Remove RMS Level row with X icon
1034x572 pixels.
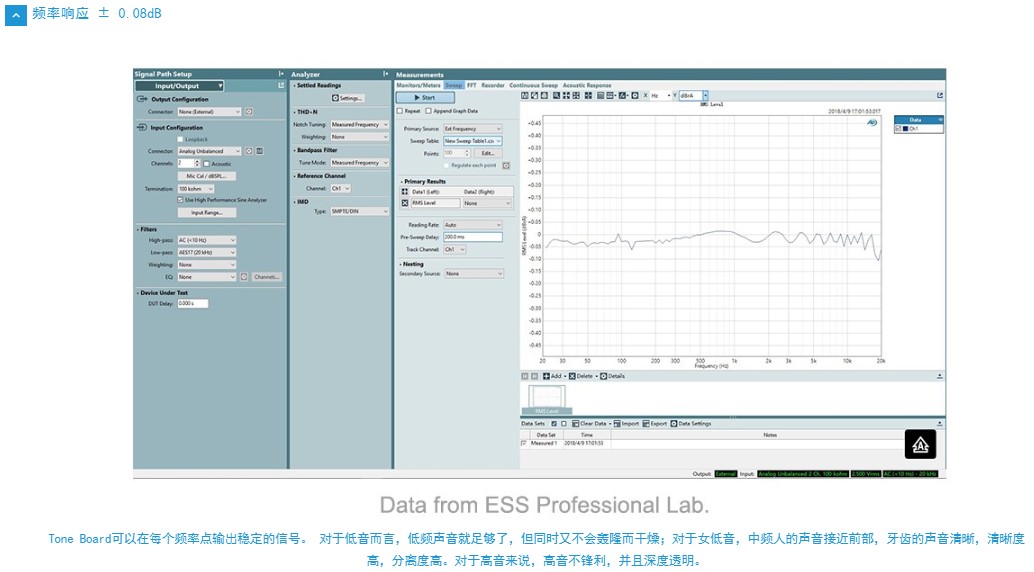point(405,203)
